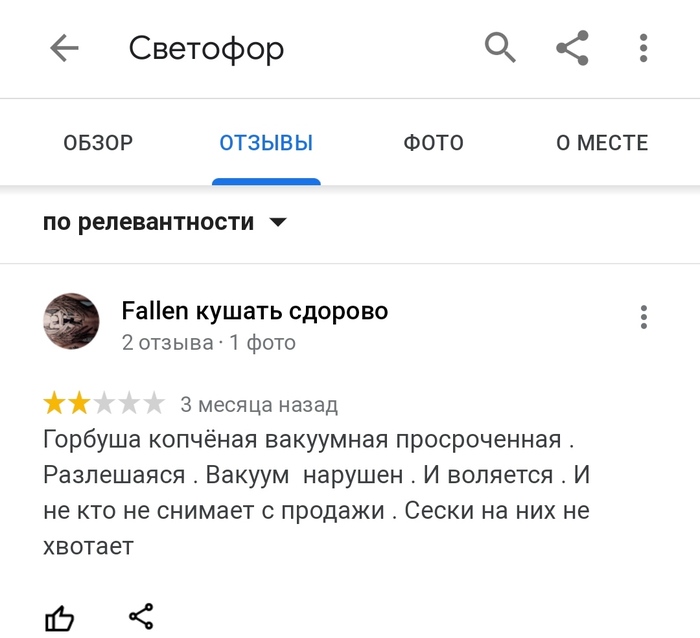Open review options three-dot menu
The height and width of the screenshot is (638, 700).
point(643,317)
